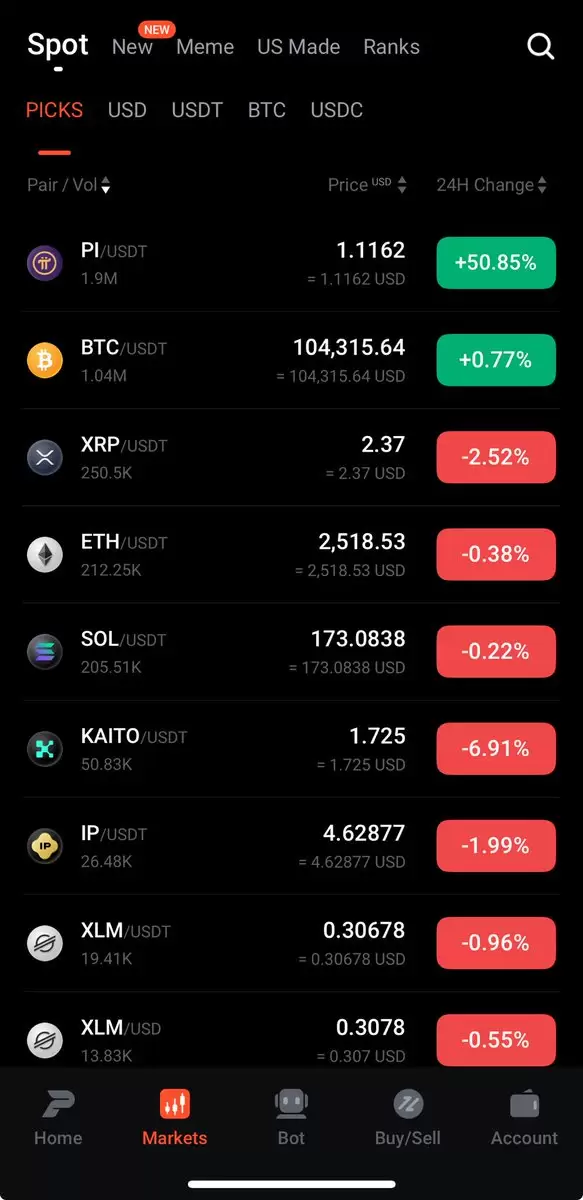The image size is (583, 1200).
Task: Open the search magnifier icon
Action: (x=540, y=46)
